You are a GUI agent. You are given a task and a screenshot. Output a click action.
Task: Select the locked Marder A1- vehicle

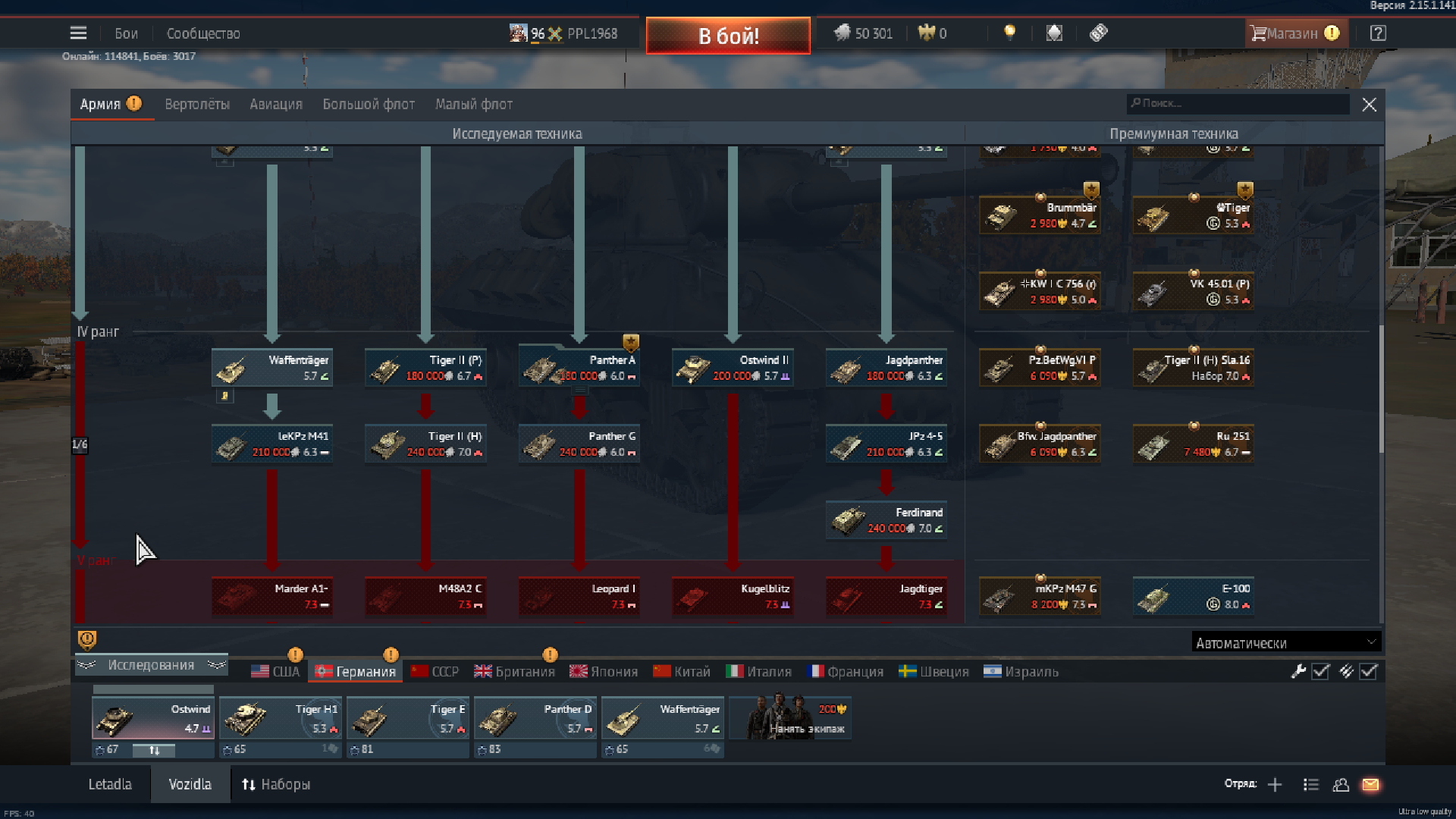click(x=271, y=597)
